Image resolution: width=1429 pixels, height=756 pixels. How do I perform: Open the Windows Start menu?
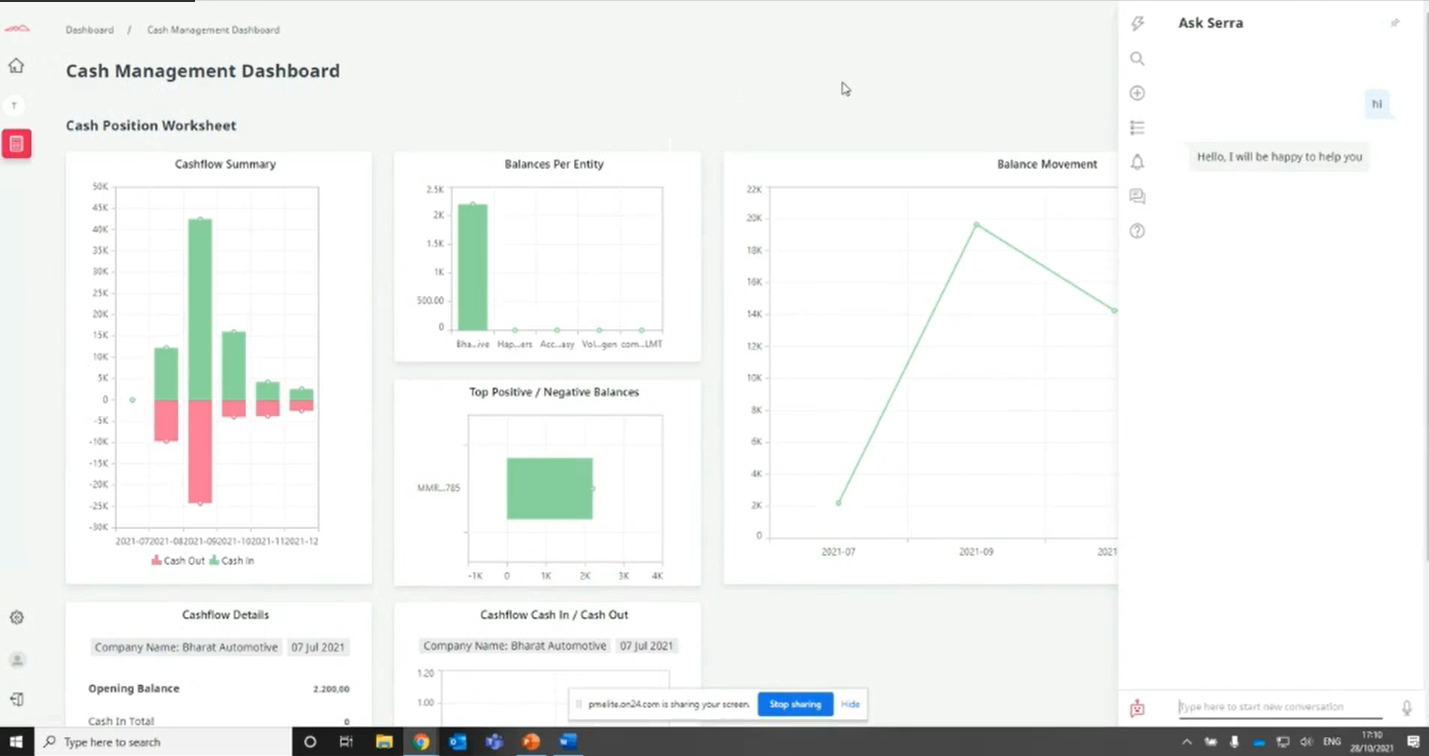[x=15, y=742]
